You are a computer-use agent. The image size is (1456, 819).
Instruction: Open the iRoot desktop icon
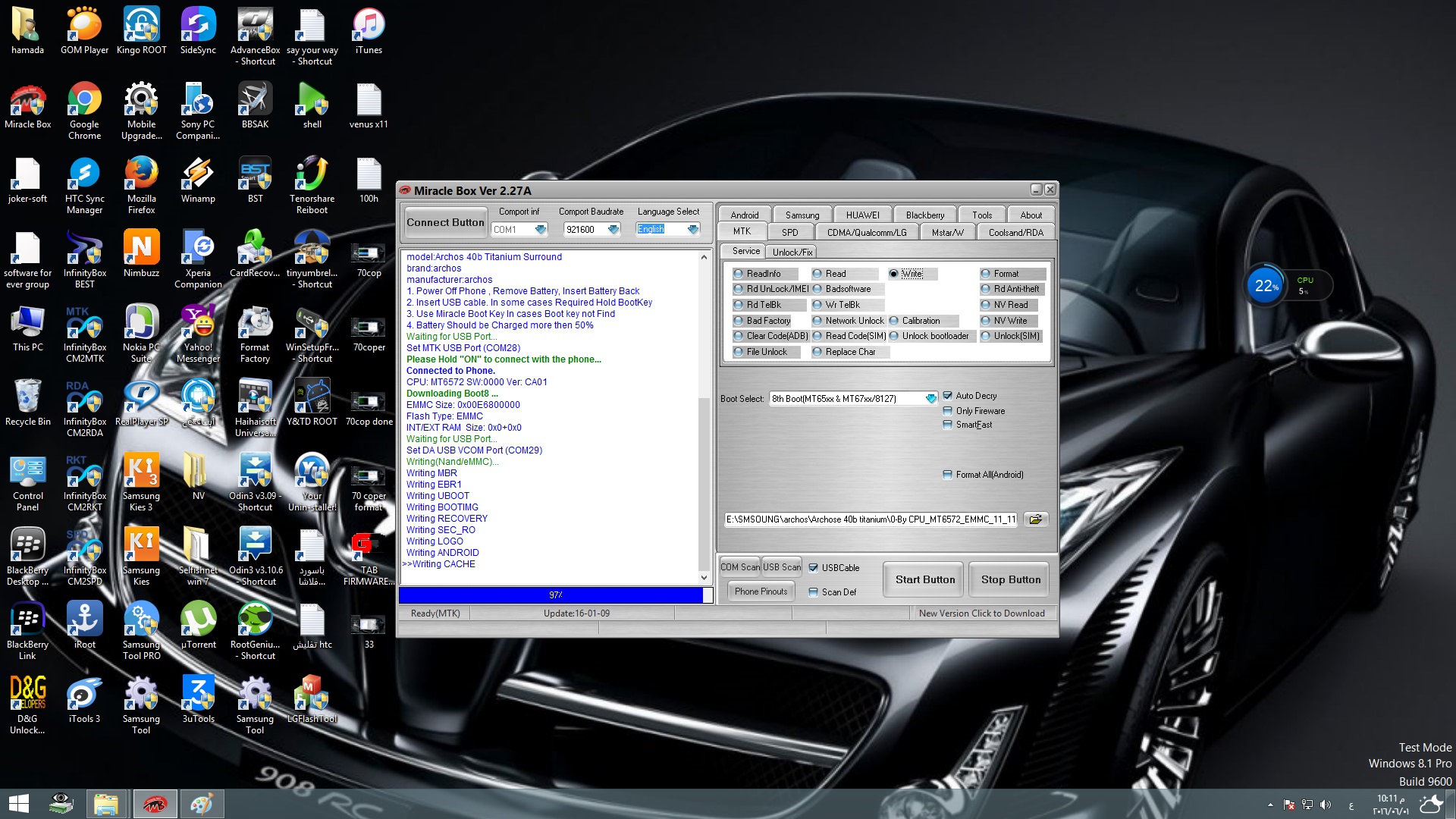[x=84, y=626]
